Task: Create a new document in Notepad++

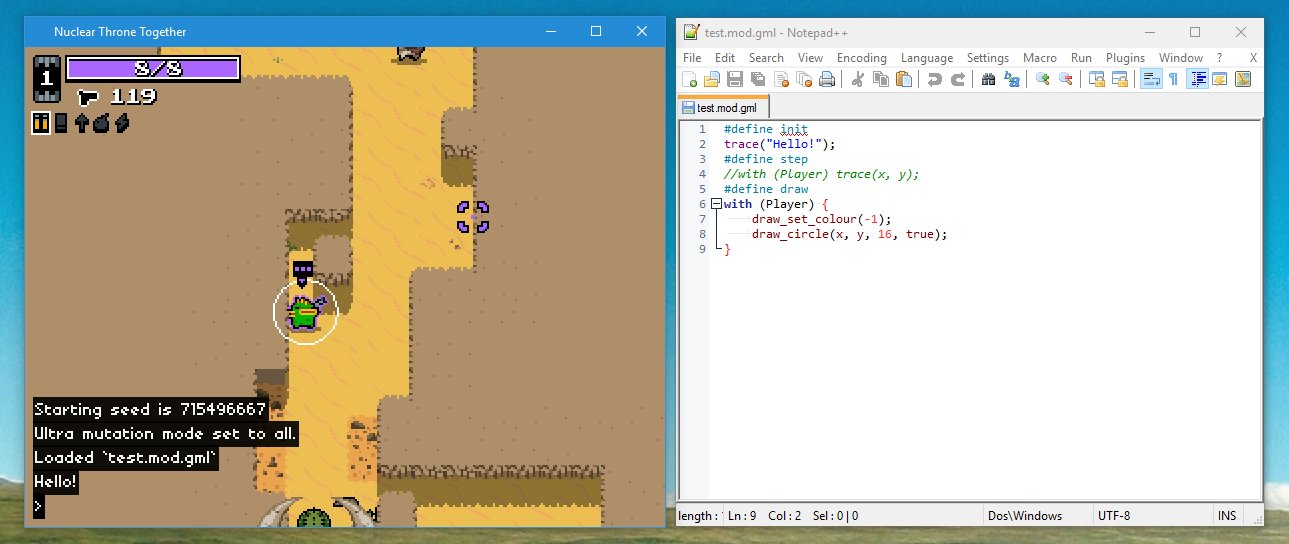Action: coord(690,80)
